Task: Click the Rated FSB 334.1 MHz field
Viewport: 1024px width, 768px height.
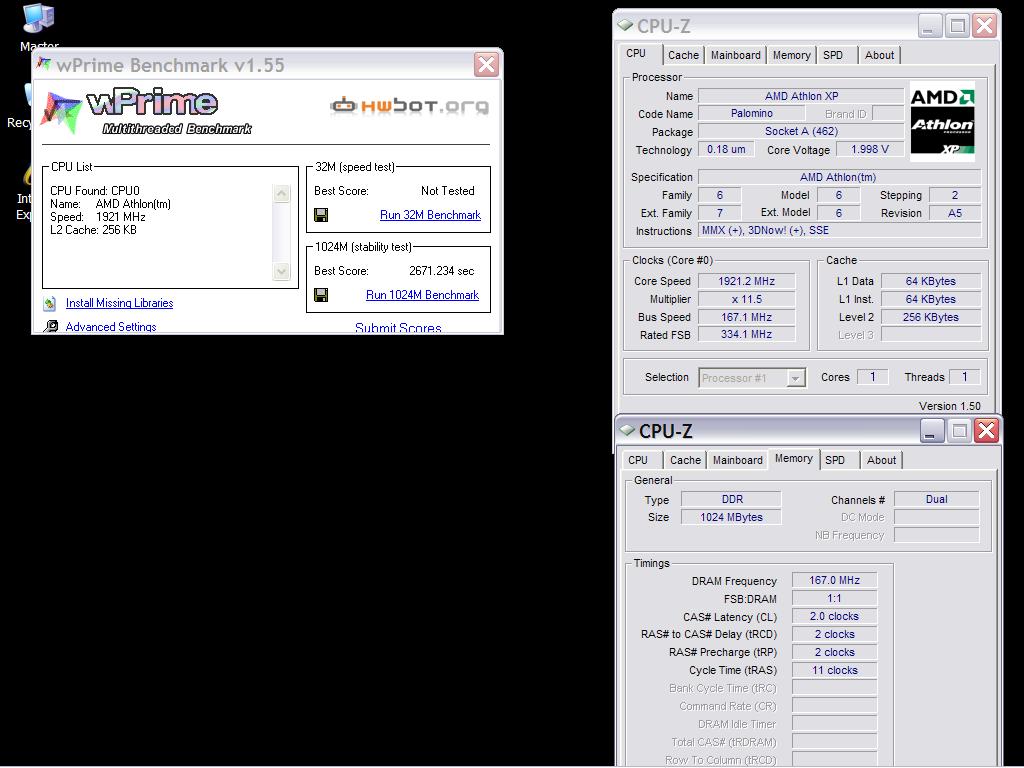Action: [x=746, y=334]
